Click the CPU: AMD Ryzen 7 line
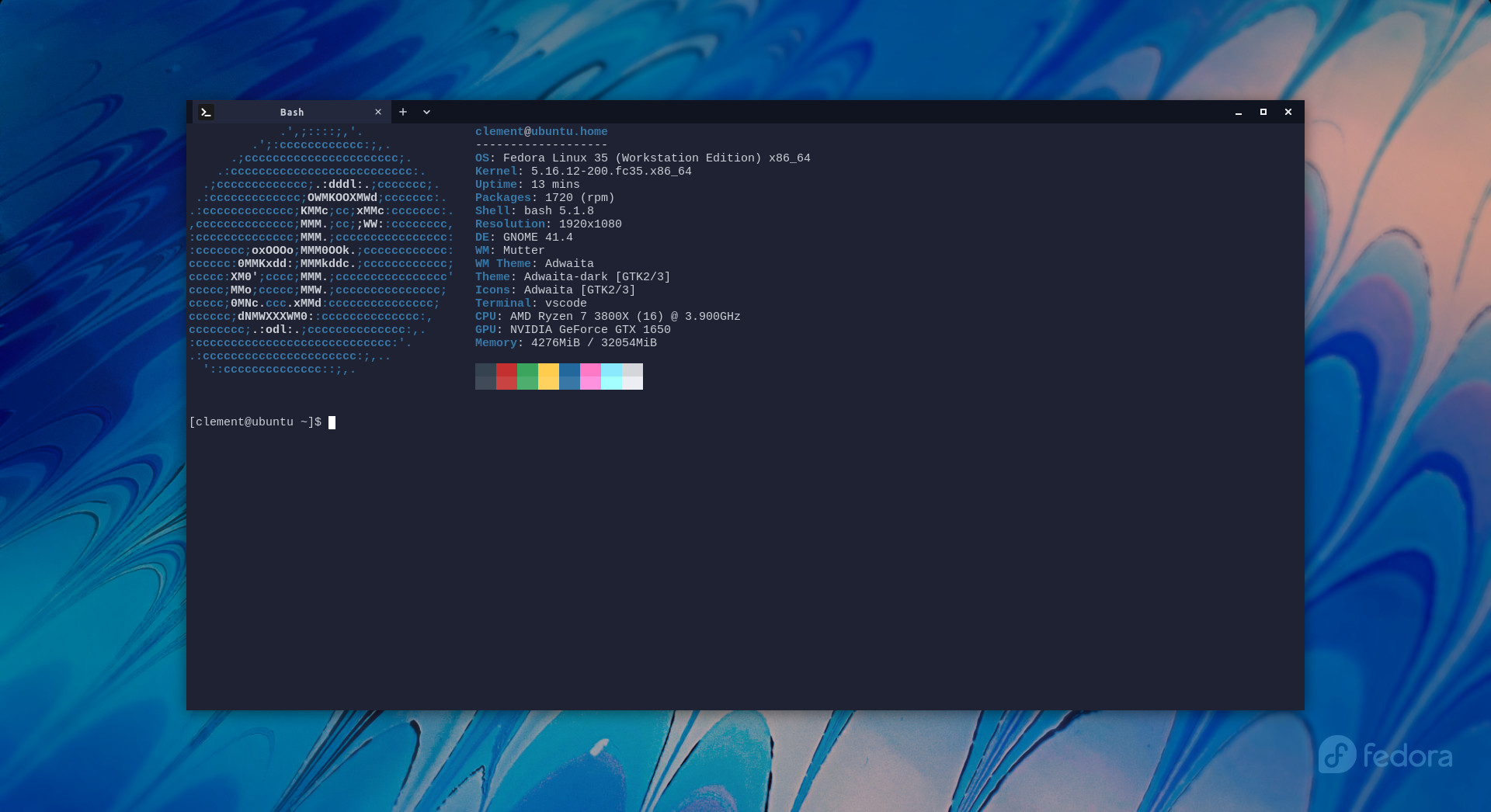Screen dimensions: 1491x812 click(608, 317)
